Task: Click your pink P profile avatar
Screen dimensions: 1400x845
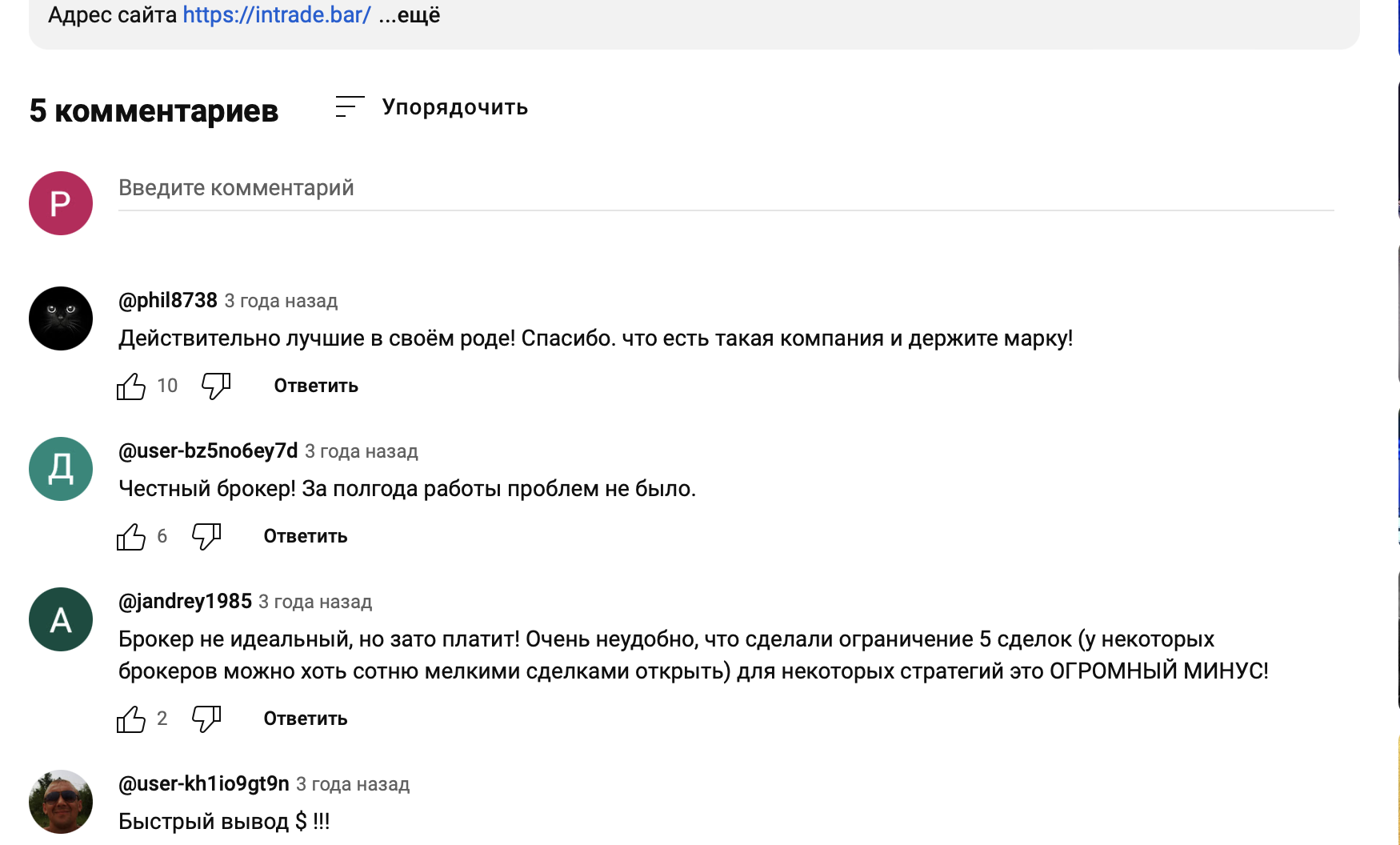Action: click(x=61, y=203)
